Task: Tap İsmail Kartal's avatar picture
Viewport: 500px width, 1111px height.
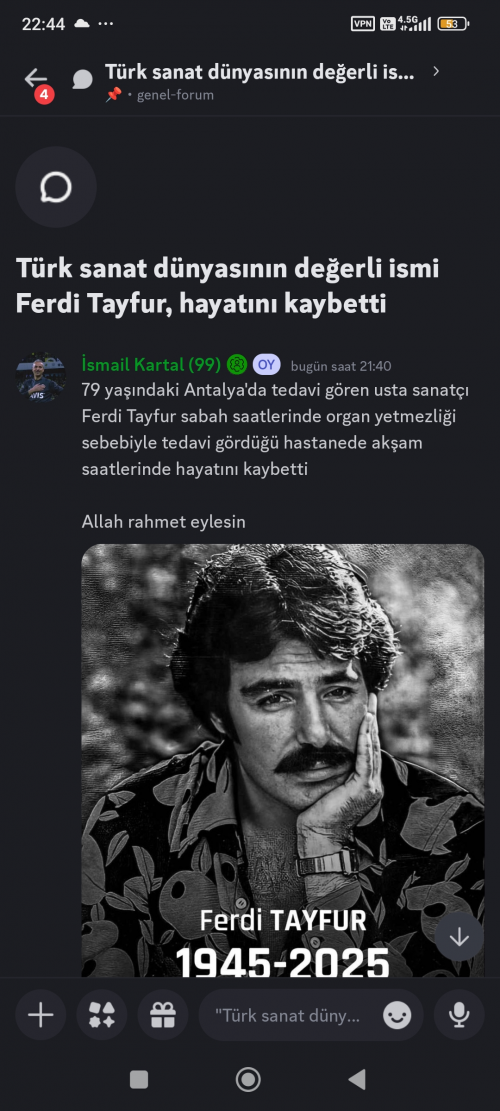Action: coord(41,377)
